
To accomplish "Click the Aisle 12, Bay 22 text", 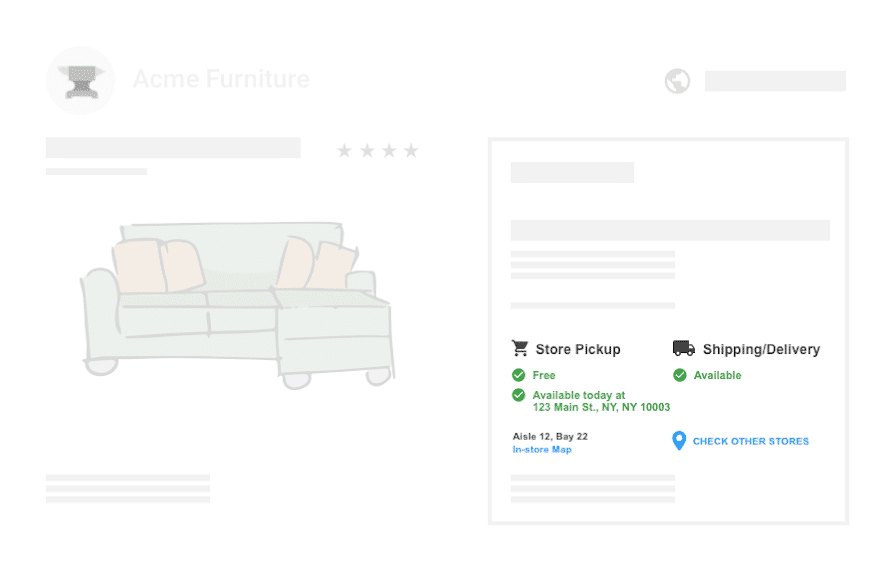I will [550, 436].
